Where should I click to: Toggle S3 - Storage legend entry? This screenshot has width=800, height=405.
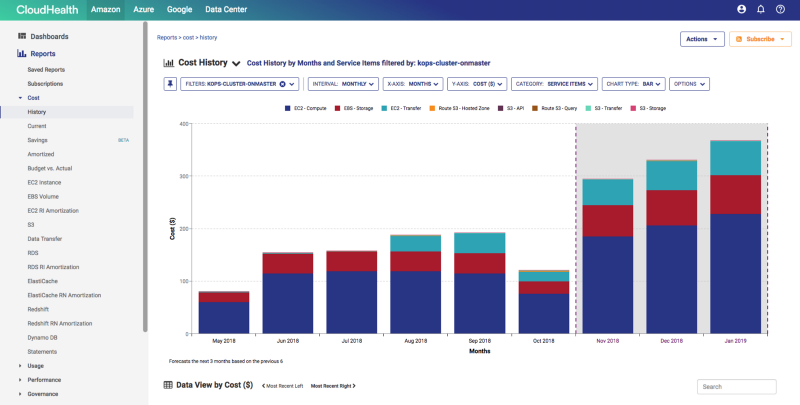pyautogui.click(x=648, y=109)
